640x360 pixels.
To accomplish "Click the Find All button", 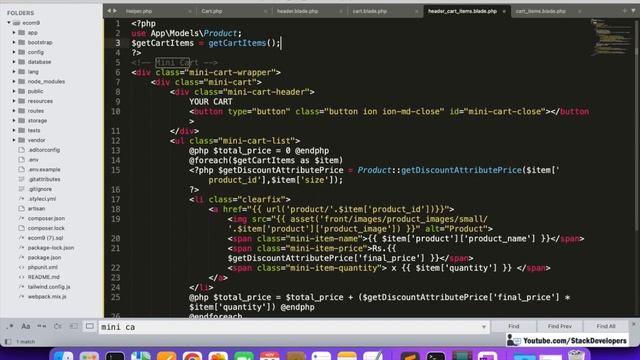I will click(x=606, y=326).
